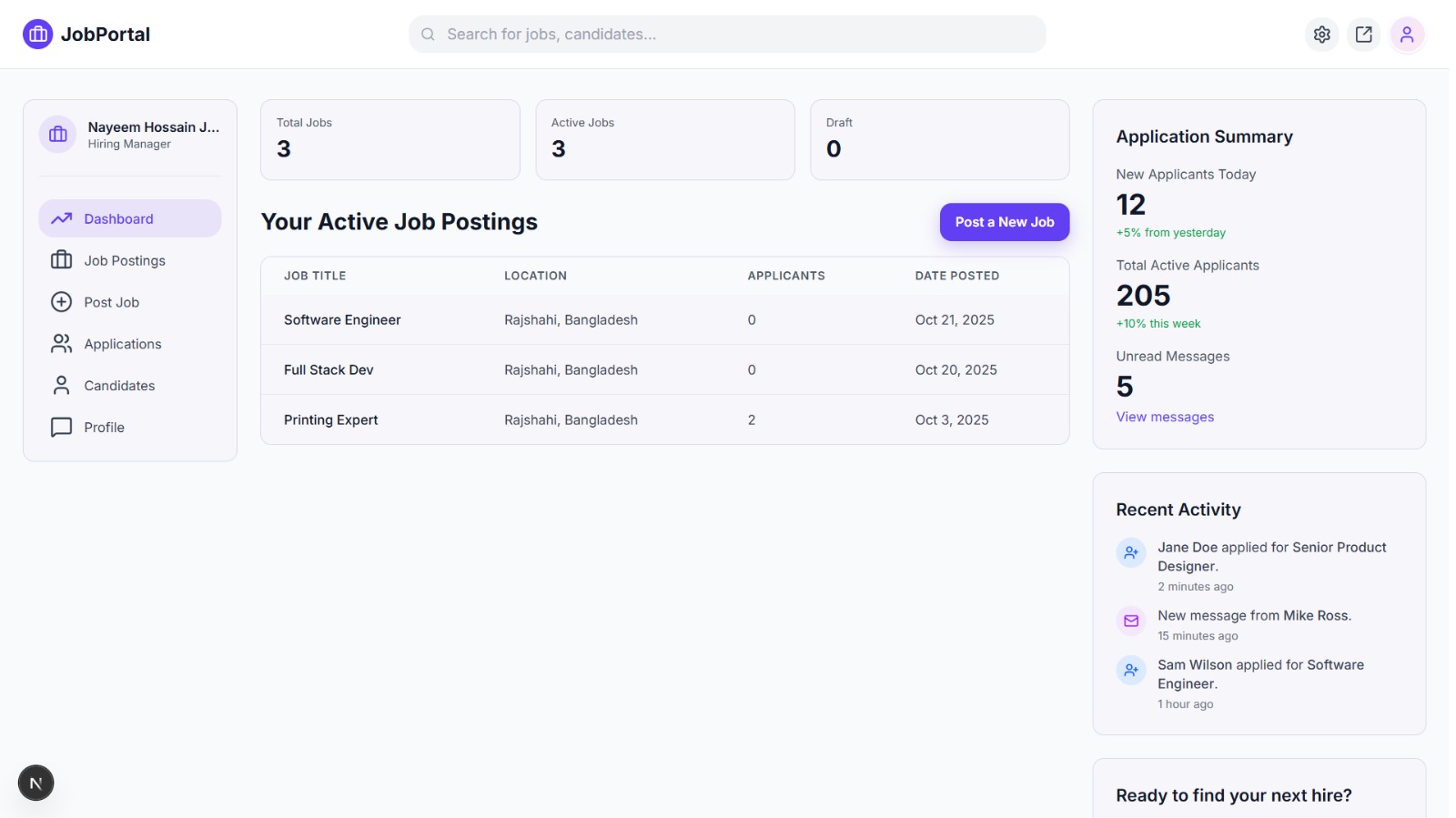
Task: Click the Mike Ross message envelope icon
Action: tap(1131, 621)
